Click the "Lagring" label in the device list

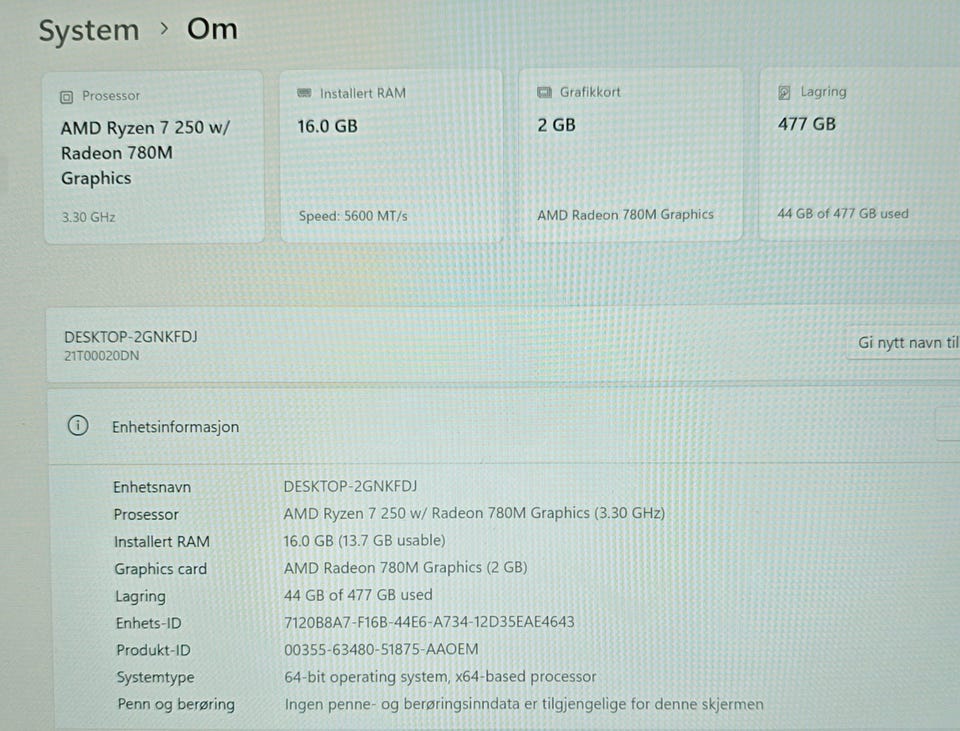point(140,596)
